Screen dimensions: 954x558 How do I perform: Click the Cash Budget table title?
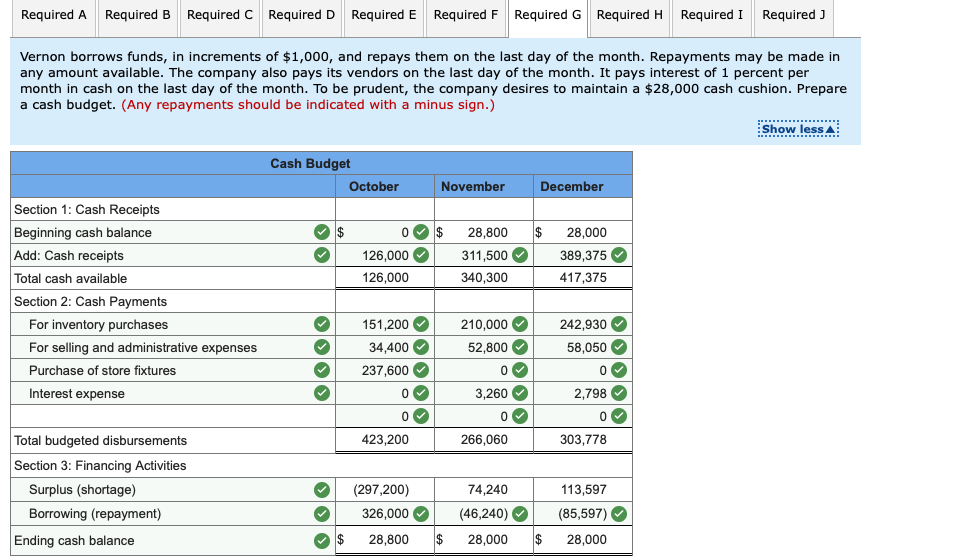click(x=310, y=163)
